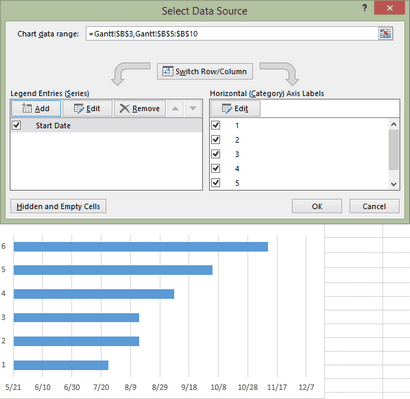Click the 10/28 date axis label
410x399 pixels.
pos(248,387)
